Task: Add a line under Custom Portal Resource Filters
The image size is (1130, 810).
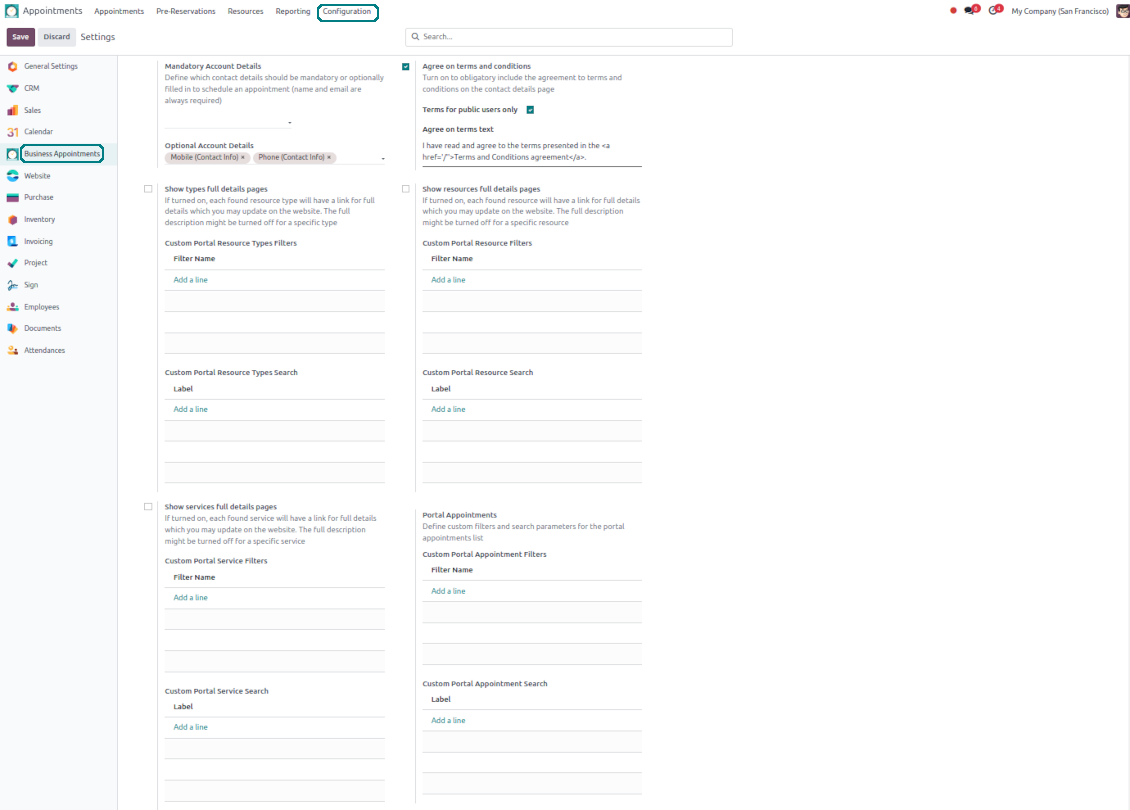Action: click(448, 280)
